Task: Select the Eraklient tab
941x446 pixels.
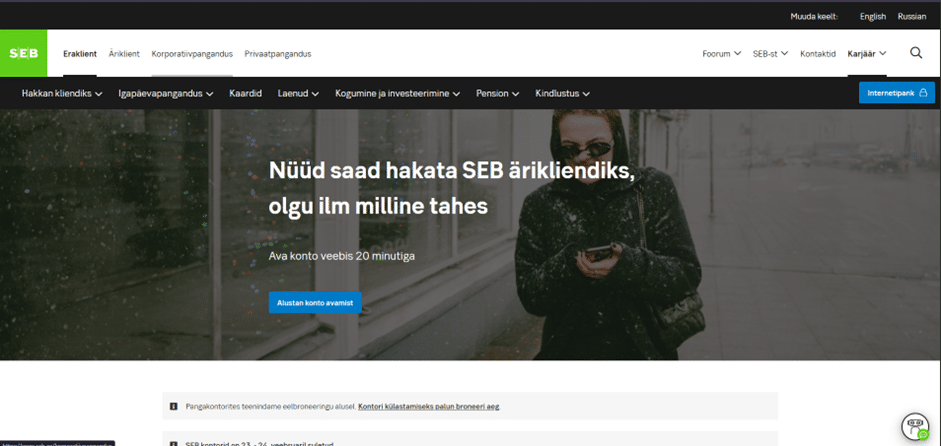Action: coord(80,53)
